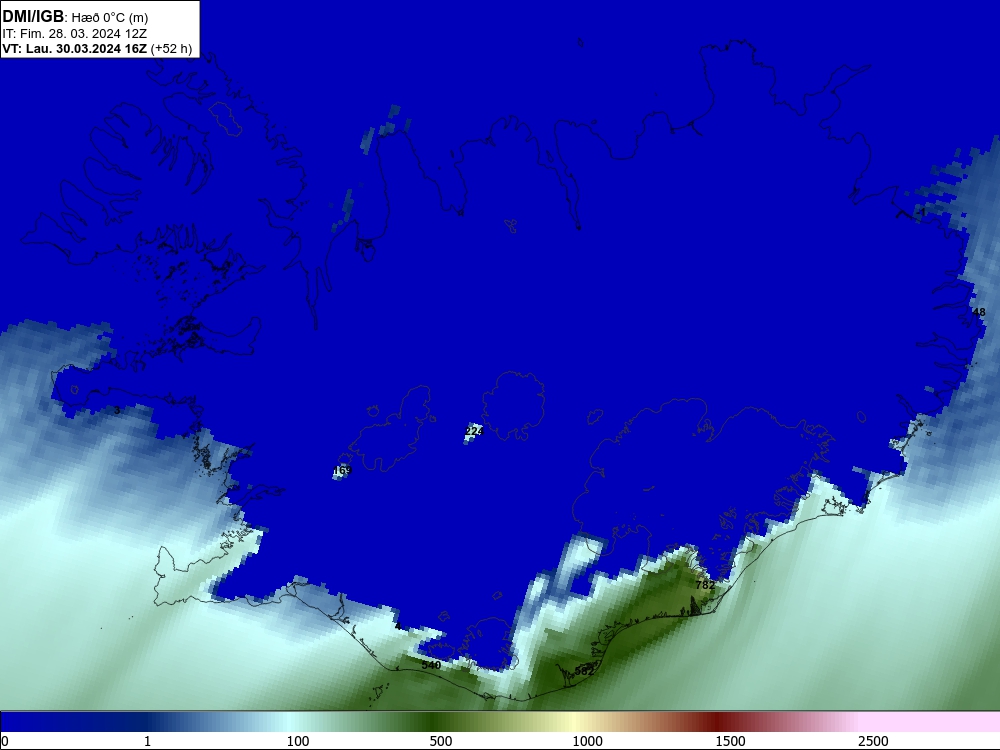
Task: Click the '540' height label on the map
Action: (x=431, y=665)
